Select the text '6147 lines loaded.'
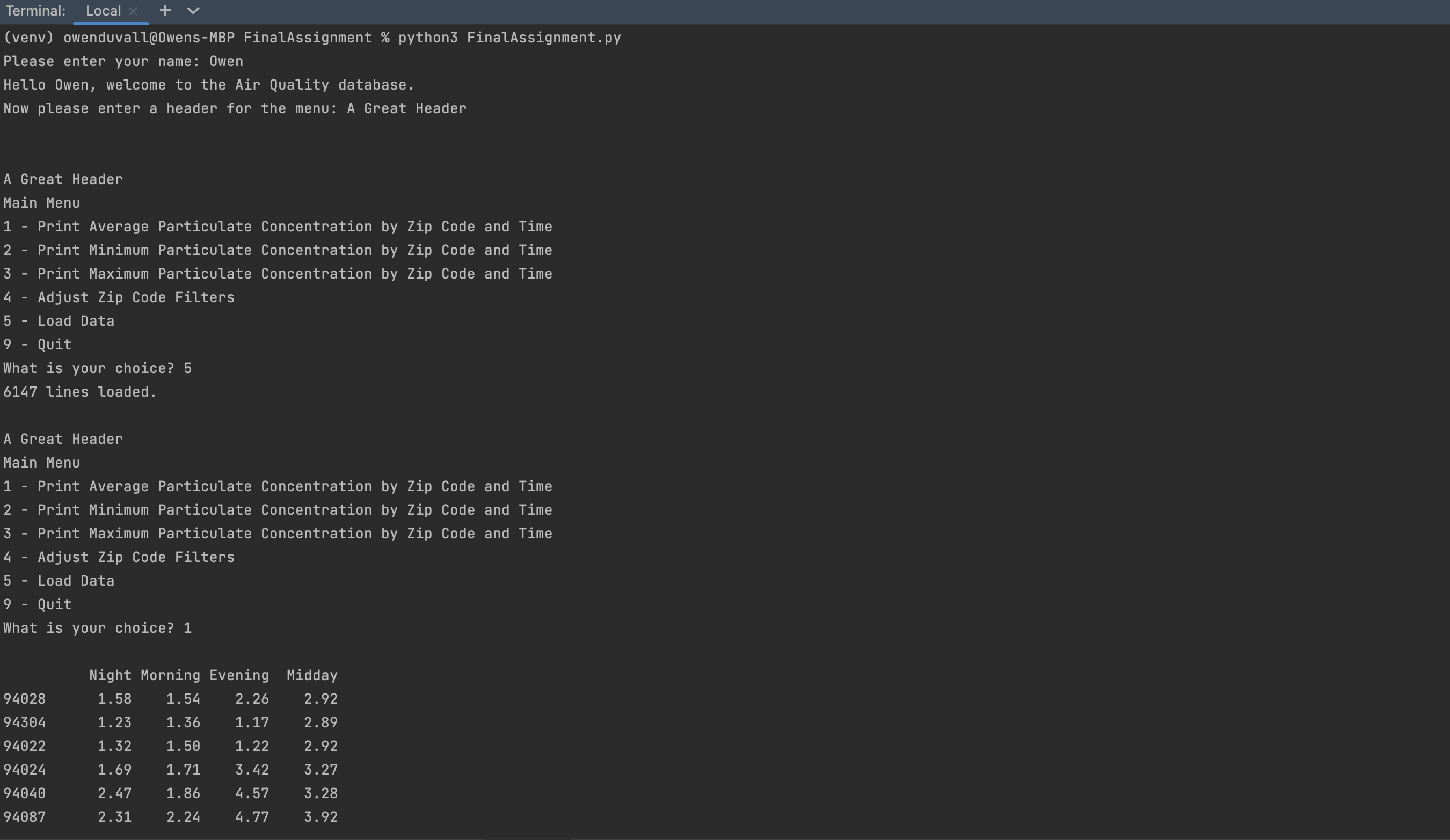 coord(79,392)
